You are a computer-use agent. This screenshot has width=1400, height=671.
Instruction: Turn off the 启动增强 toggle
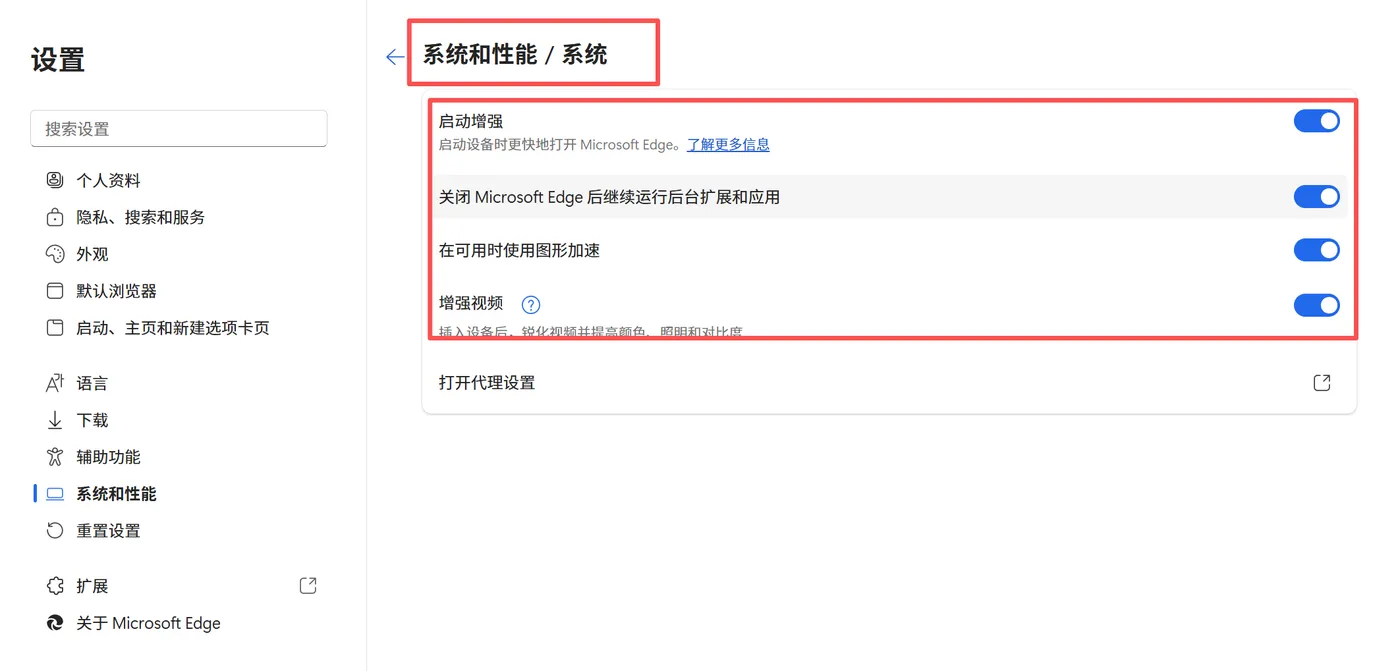[1316, 121]
